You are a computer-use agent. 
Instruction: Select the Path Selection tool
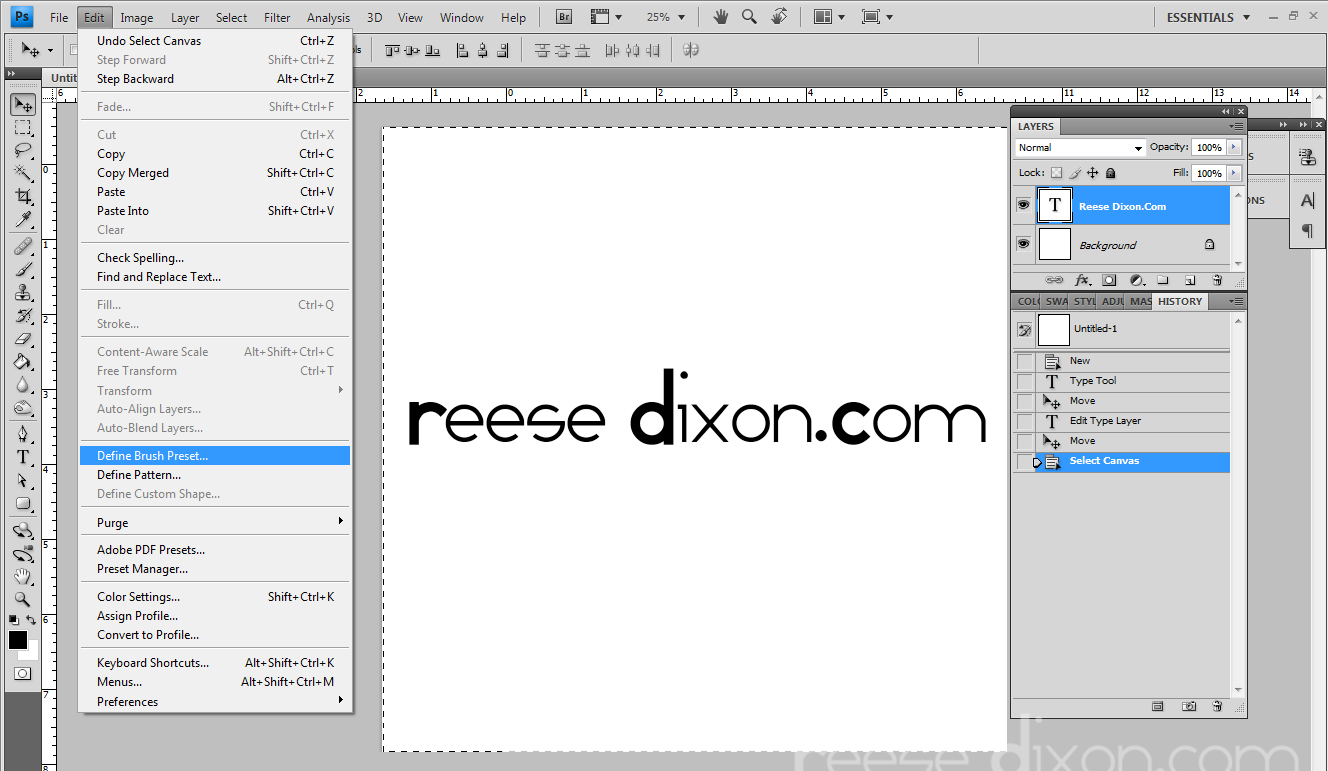click(x=22, y=479)
